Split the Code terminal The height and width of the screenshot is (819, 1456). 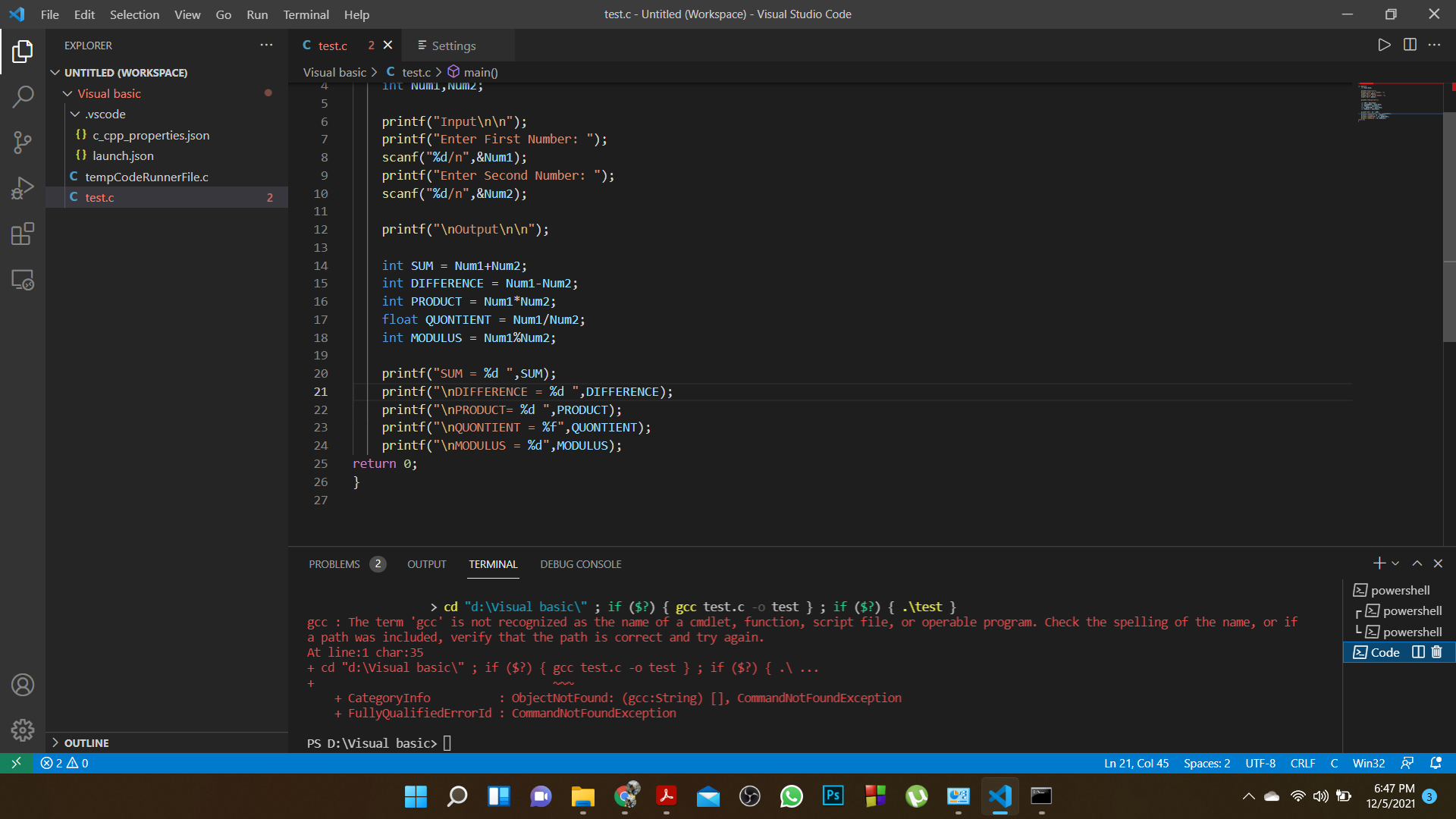click(x=1418, y=652)
